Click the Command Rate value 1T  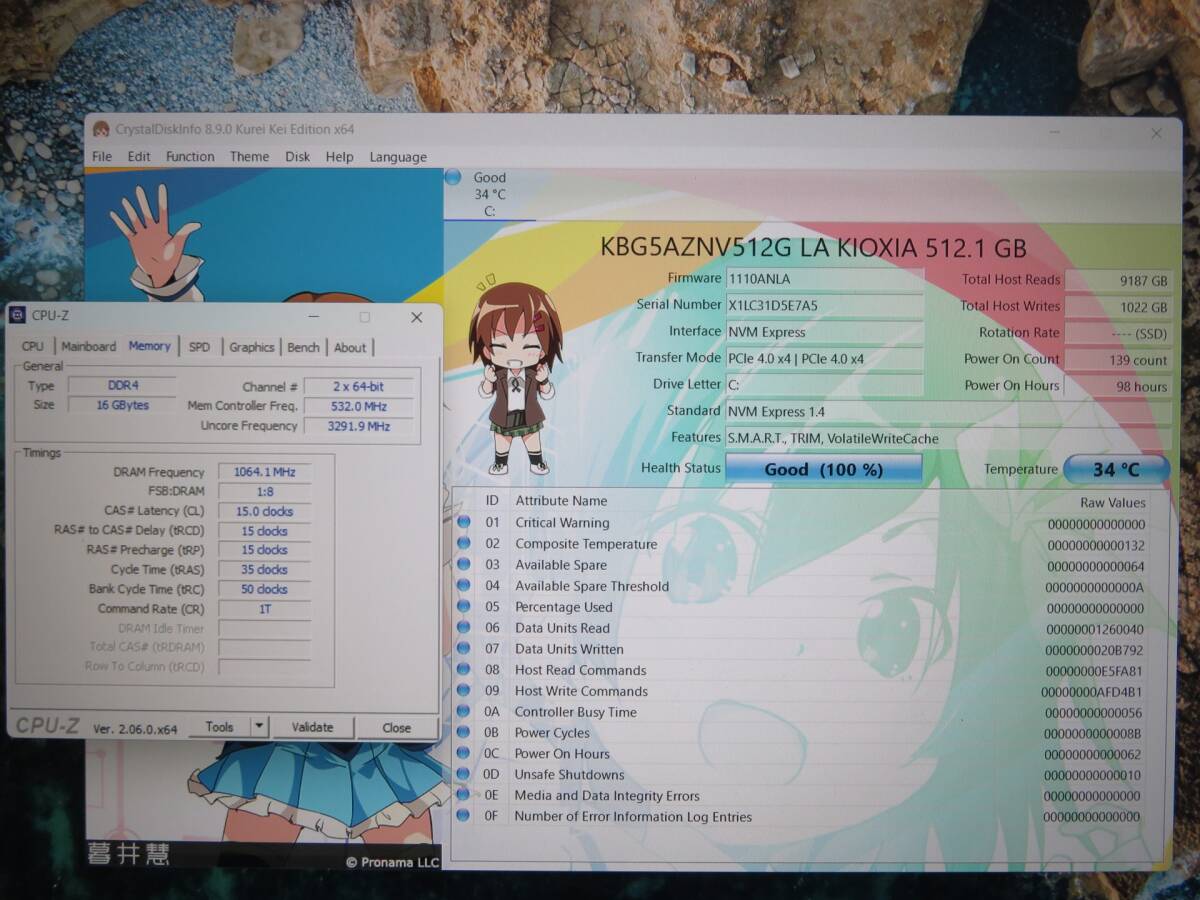coord(264,608)
